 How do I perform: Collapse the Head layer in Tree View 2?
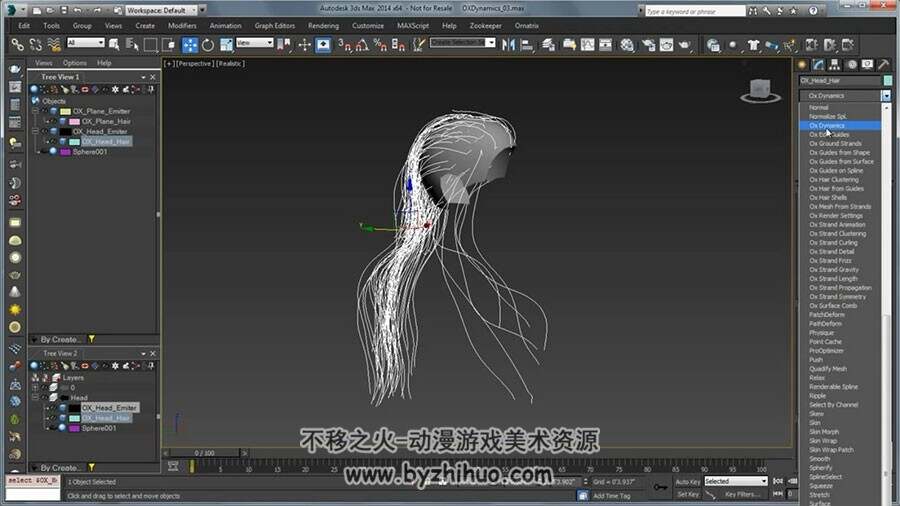(36, 398)
